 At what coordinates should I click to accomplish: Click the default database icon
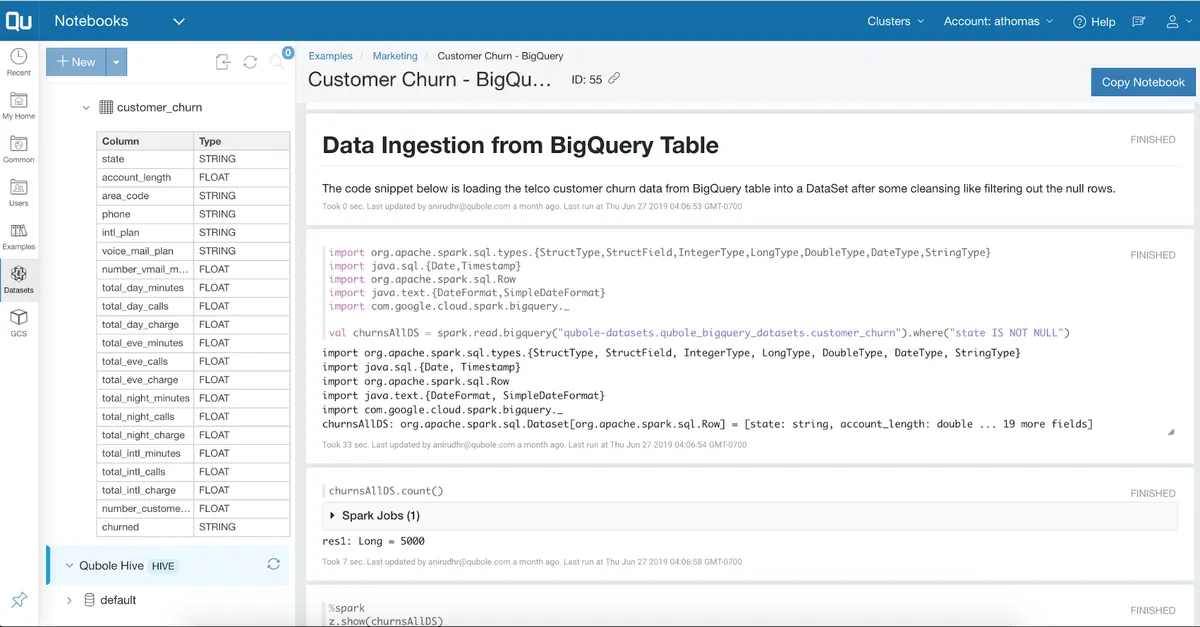[89, 600]
